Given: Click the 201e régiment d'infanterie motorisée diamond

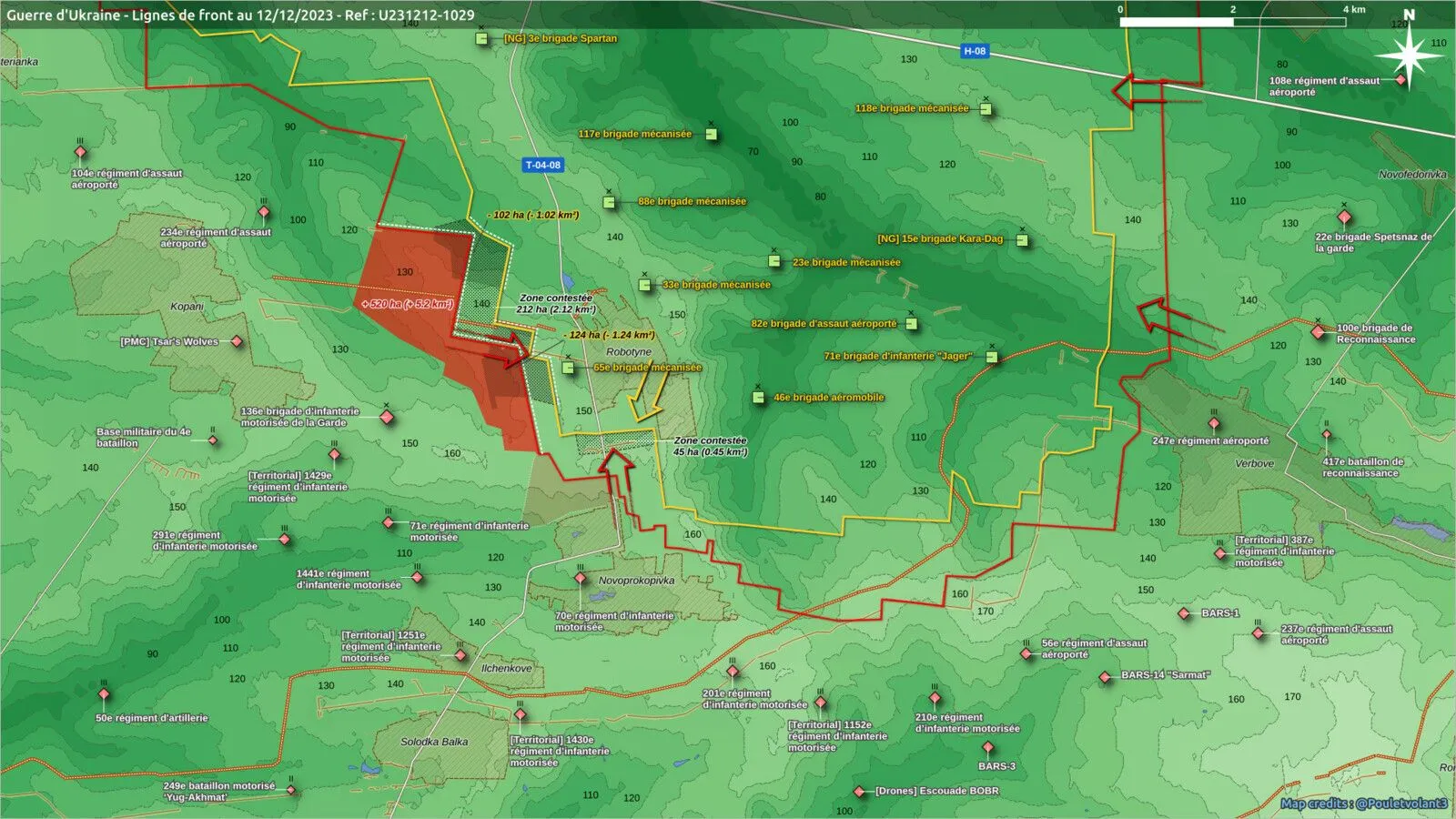Looking at the screenshot, I should click(733, 672).
